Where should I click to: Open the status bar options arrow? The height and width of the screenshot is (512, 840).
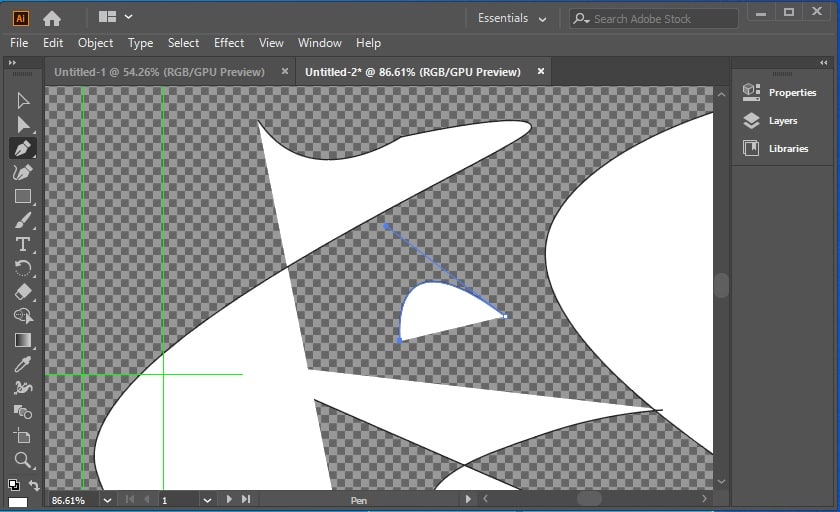pyautogui.click(x=468, y=499)
